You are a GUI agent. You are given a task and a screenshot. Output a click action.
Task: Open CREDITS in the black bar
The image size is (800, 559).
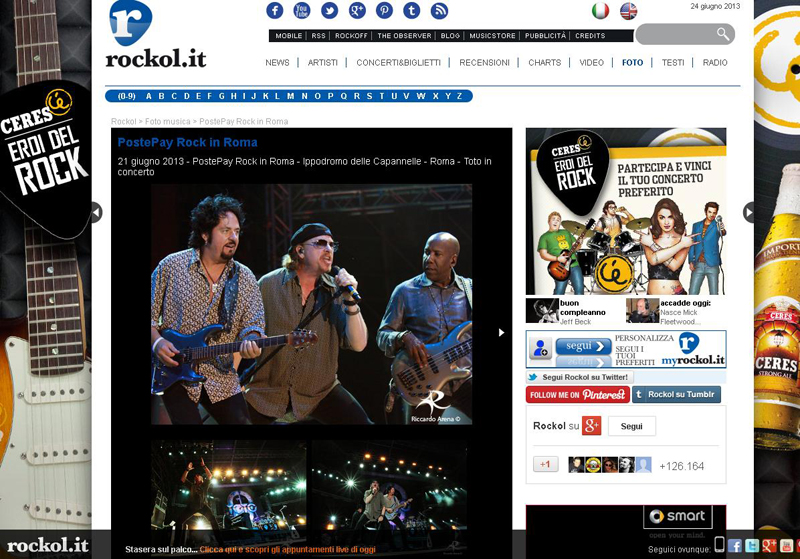590,36
